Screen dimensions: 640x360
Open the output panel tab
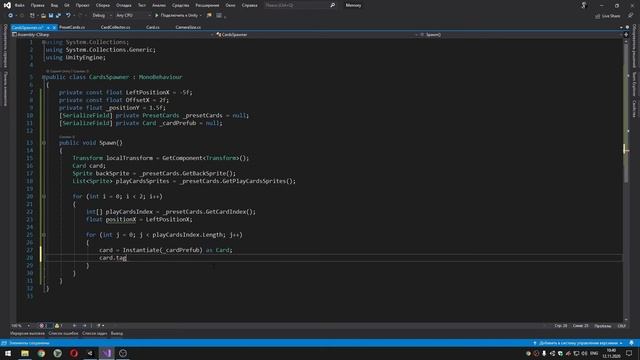pos(117,333)
